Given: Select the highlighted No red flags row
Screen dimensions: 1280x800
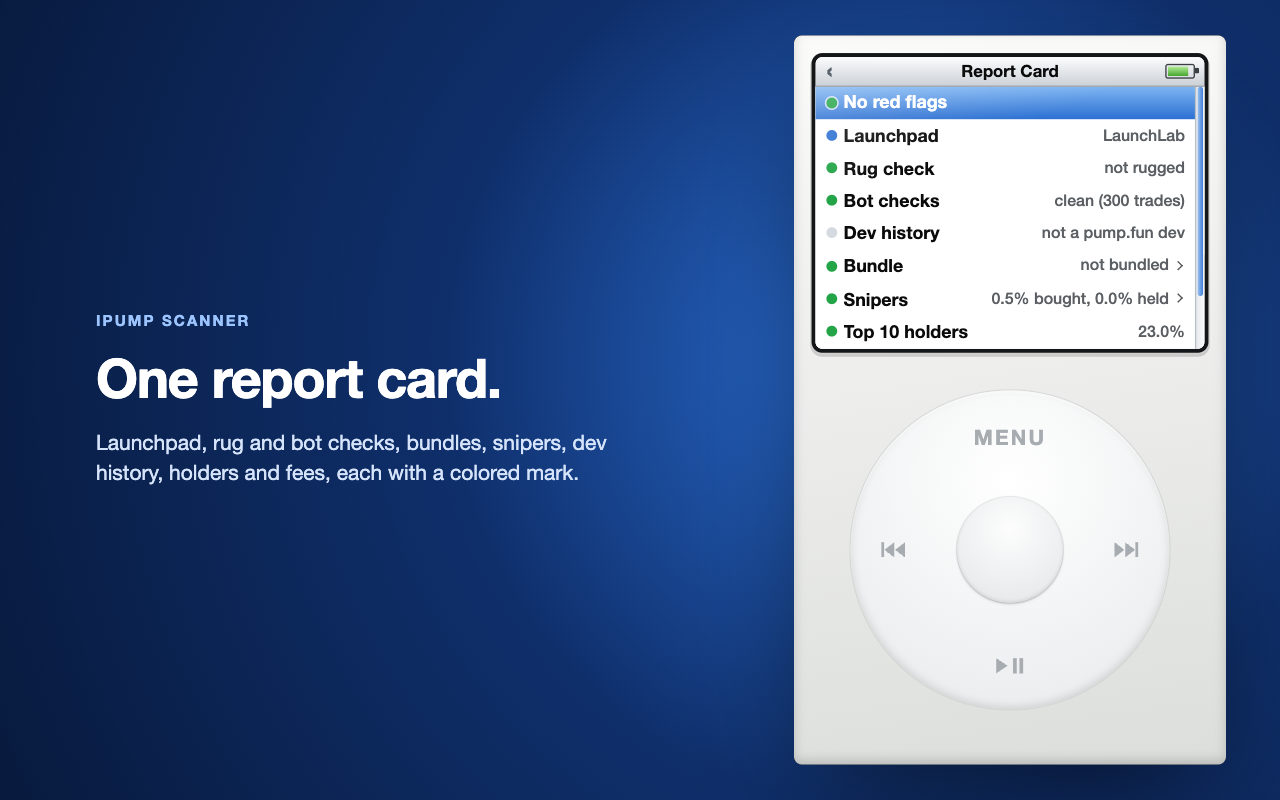Looking at the screenshot, I should (x=1006, y=103).
